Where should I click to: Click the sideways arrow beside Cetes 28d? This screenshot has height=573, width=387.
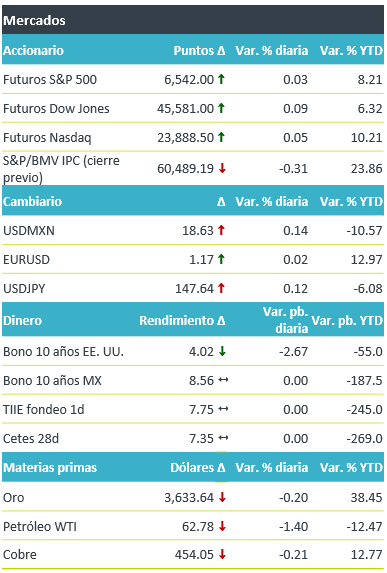(223, 438)
